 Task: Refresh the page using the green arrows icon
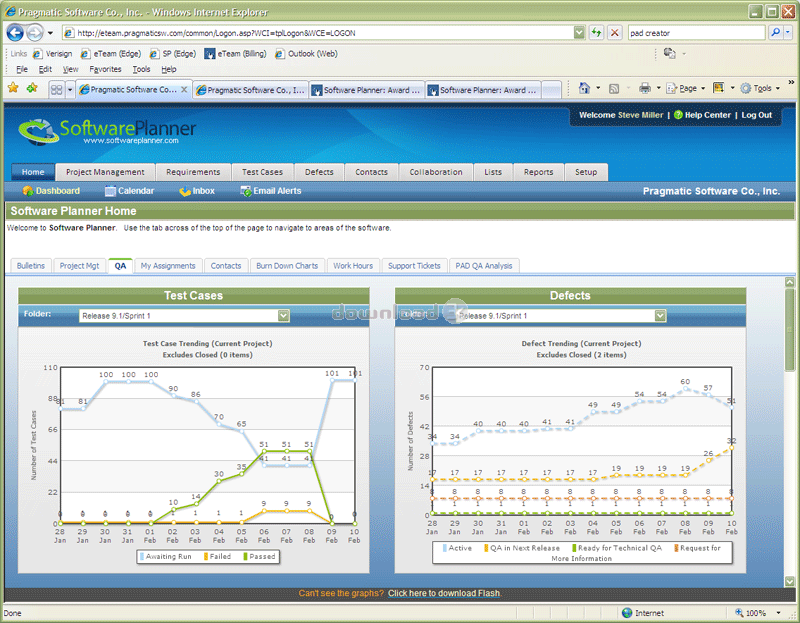[596, 33]
